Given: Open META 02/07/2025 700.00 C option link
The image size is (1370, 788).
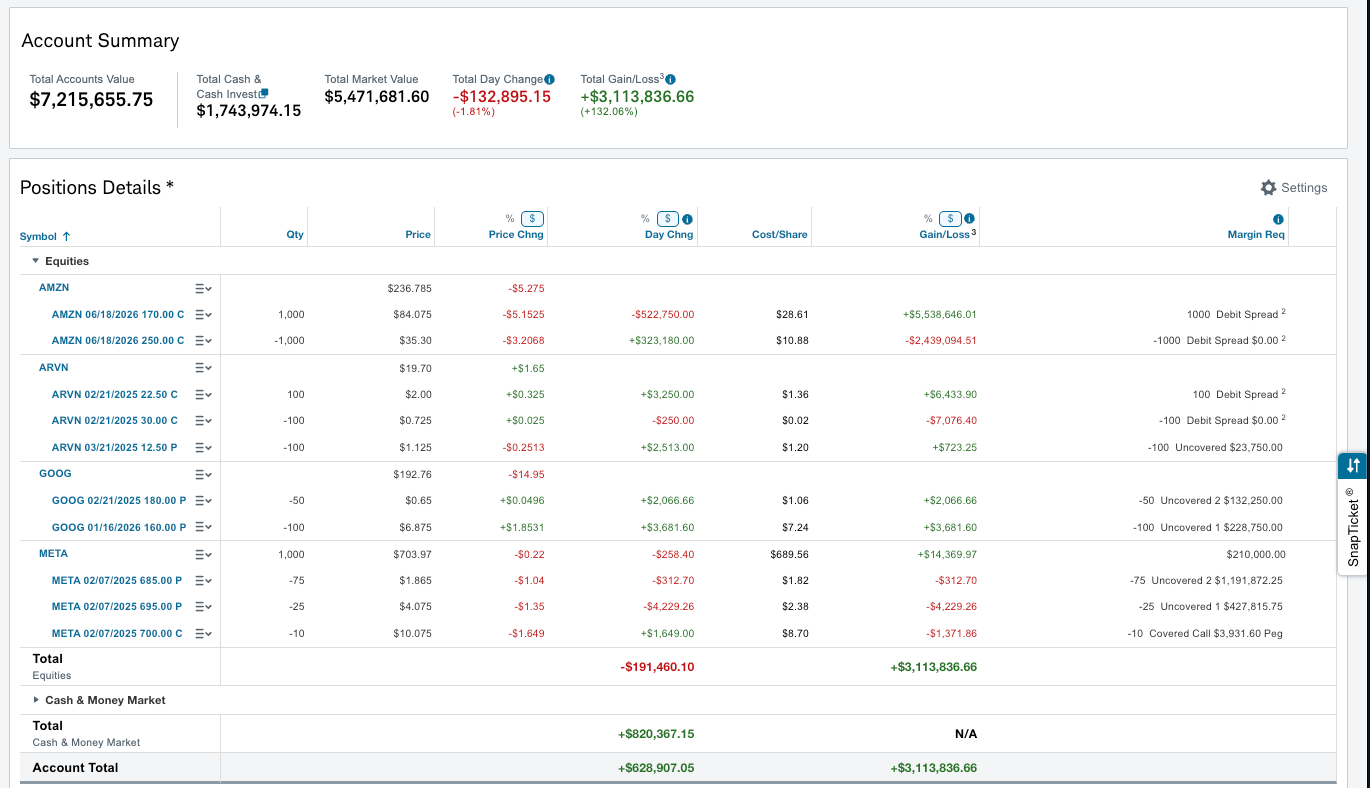Looking at the screenshot, I should [x=117, y=634].
